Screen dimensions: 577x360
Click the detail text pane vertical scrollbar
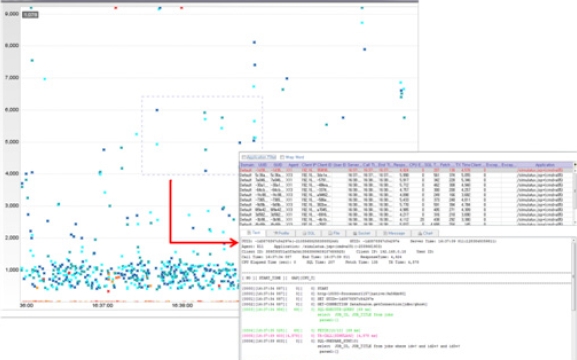(574, 276)
